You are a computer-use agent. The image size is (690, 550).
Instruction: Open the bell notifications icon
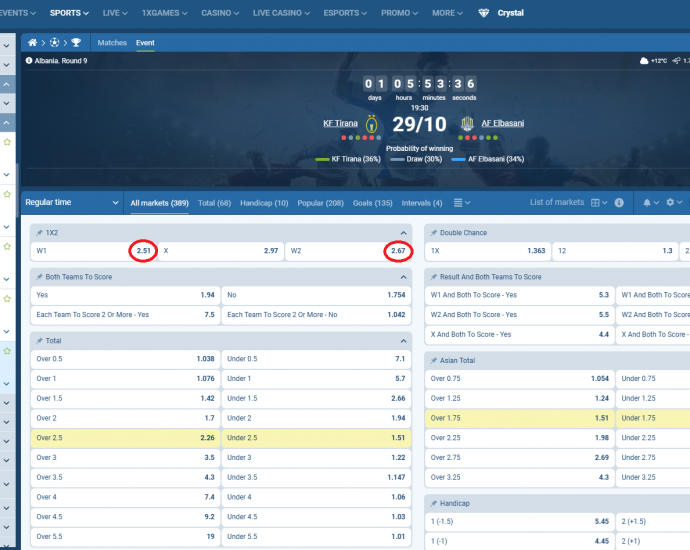click(x=647, y=203)
